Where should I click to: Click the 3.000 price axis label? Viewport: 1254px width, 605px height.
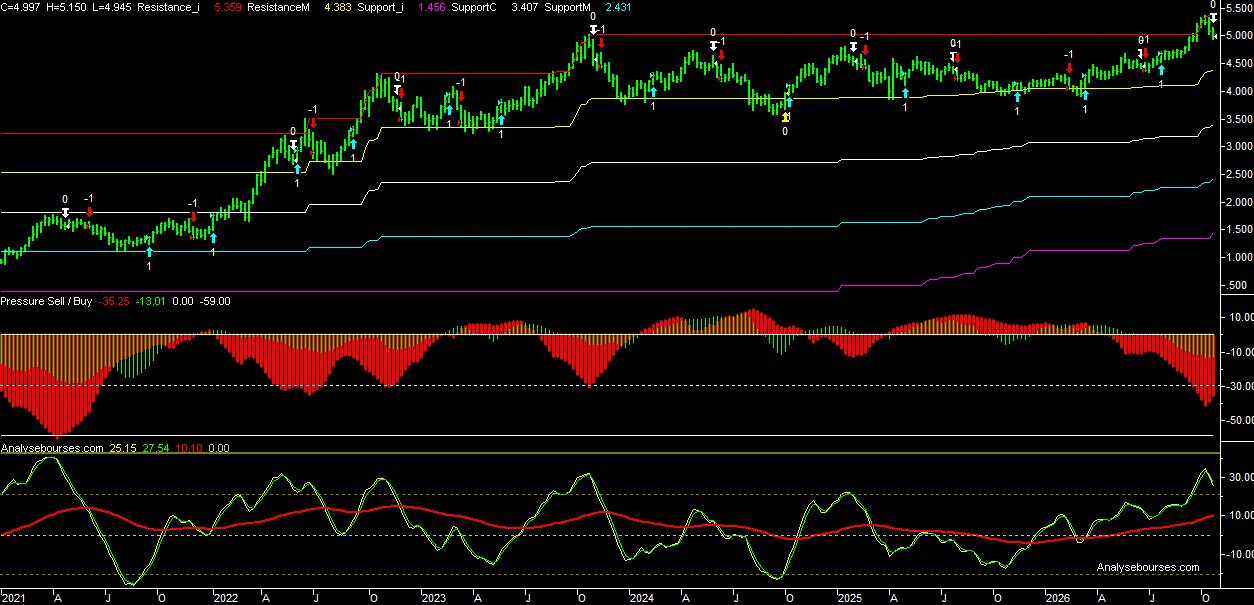point(1237,147)
